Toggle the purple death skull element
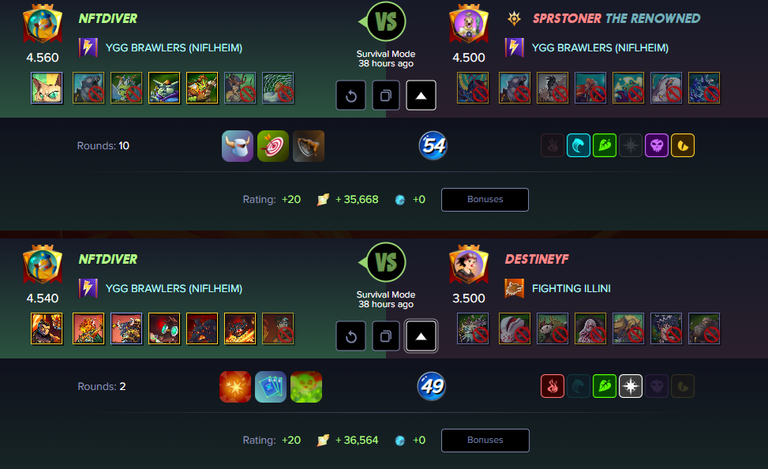The width and height of the screenshot is (768, 469). (656, 145)
